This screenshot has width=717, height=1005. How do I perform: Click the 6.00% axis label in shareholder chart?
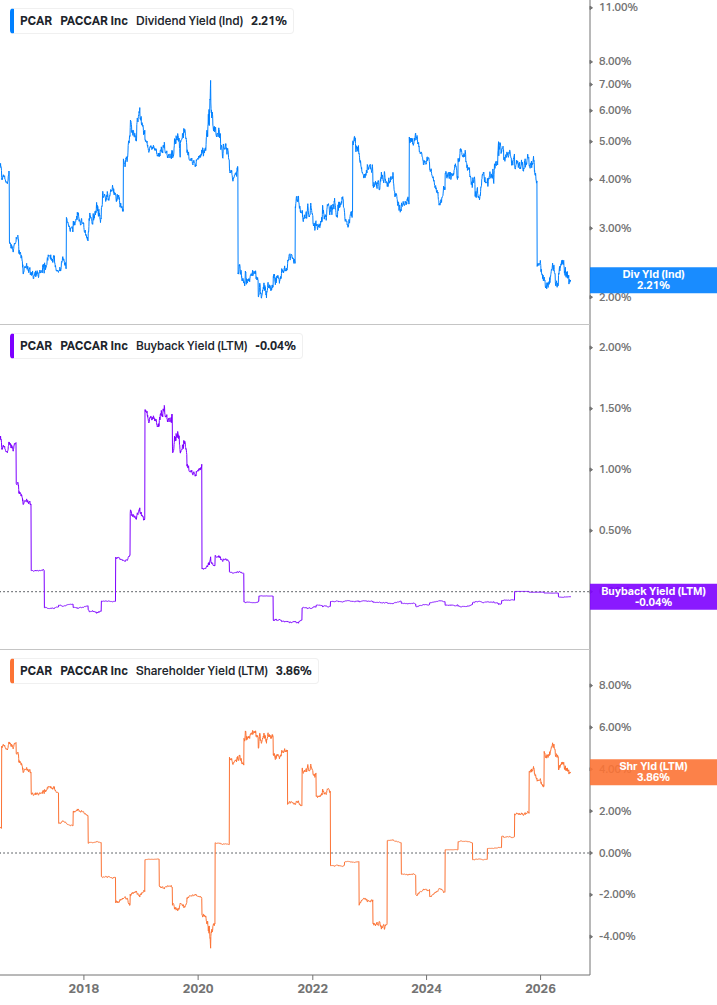pyautogui.click(x=615, y=727)
